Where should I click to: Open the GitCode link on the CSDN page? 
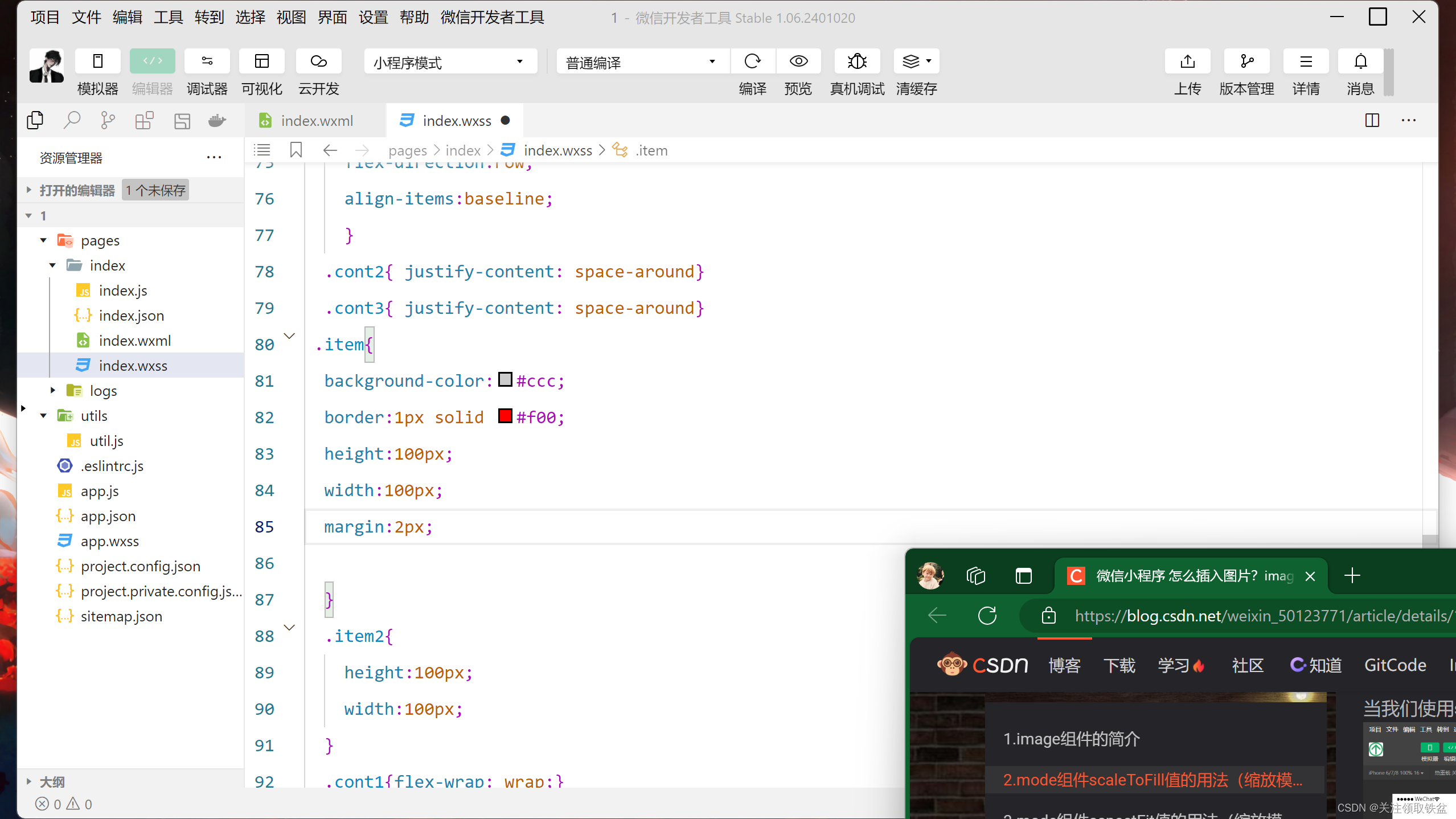click(1395, 665)
